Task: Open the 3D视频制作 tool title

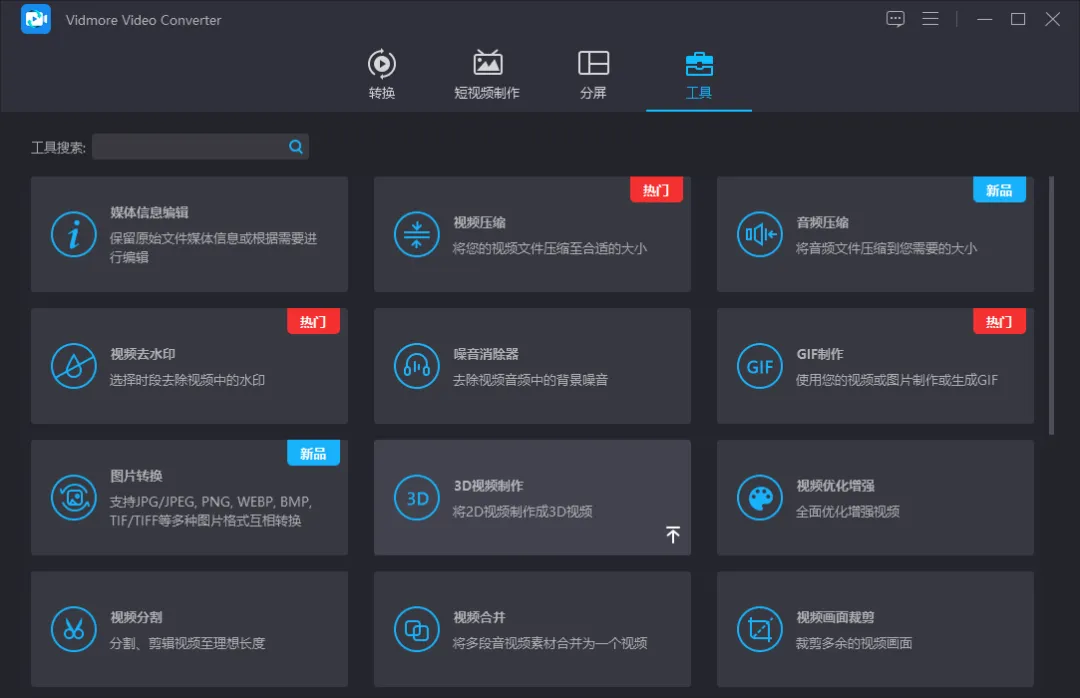Action: 488,486
